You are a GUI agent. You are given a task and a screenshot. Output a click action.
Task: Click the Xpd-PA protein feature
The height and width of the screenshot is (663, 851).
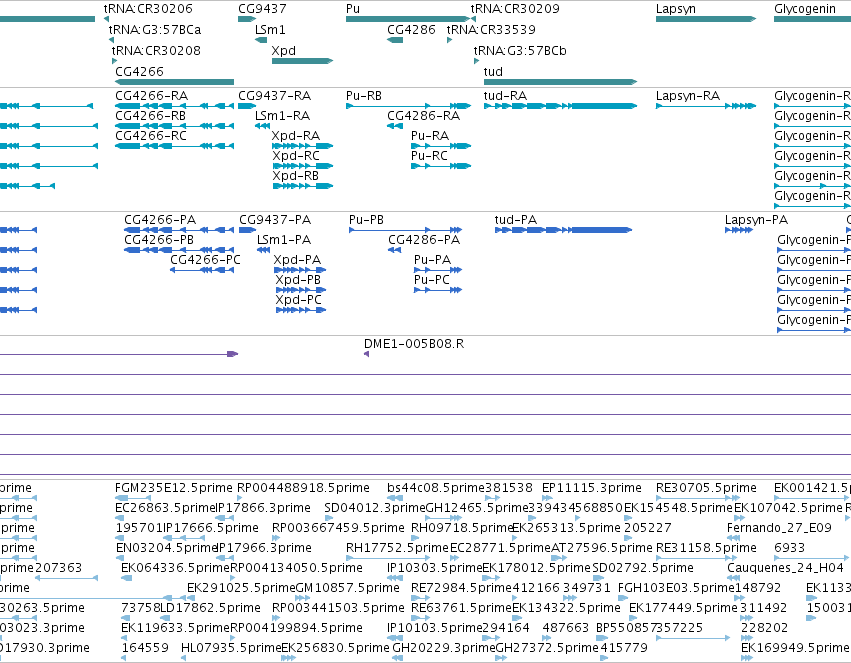coord(300,270)
